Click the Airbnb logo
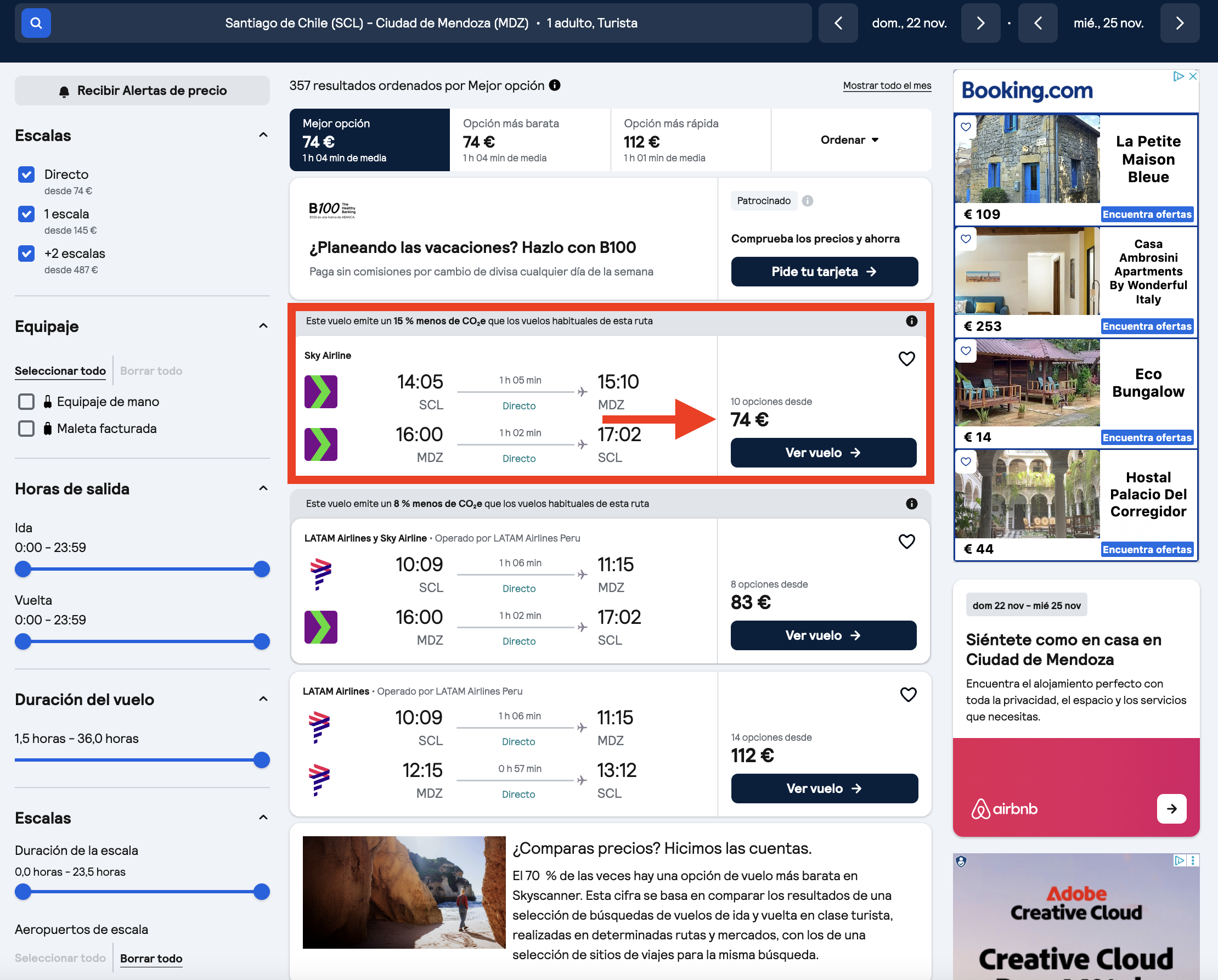The height and width of the screenshot is (980, 1218). 1004,809
